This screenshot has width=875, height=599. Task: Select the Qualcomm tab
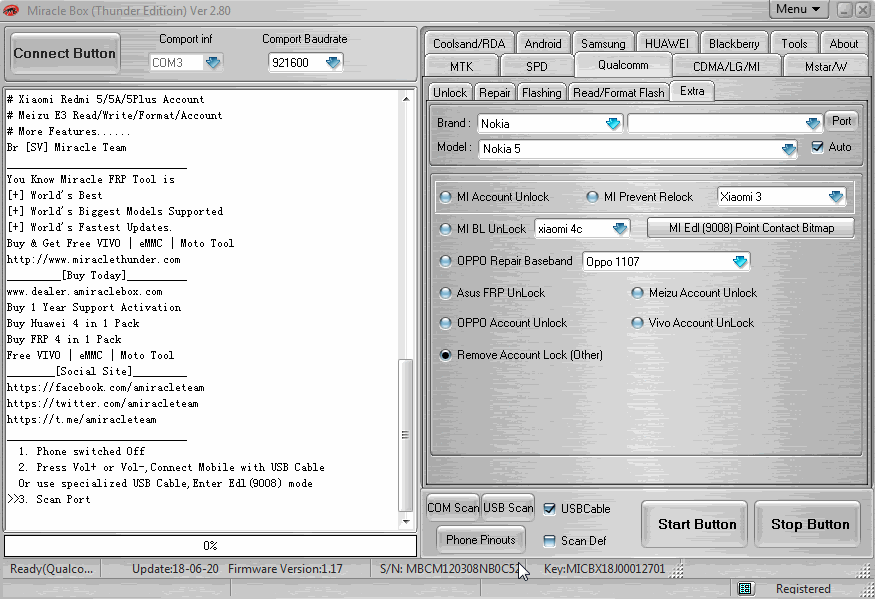(x=623, y=65)
